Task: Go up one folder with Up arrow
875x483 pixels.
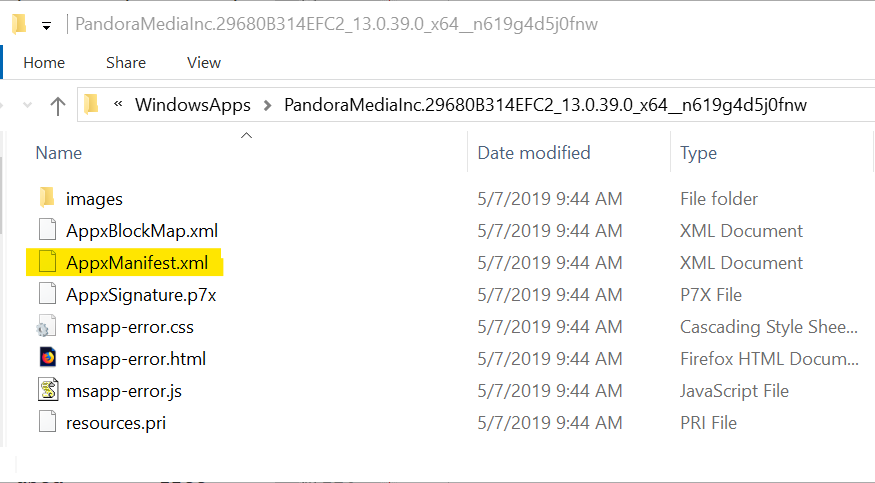Action: click(x=57, y=105)
